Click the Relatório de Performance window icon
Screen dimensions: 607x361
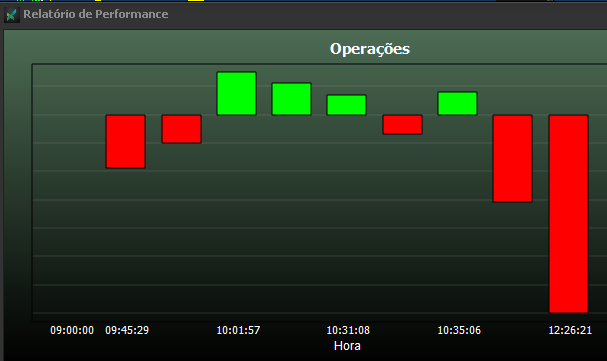pyautogui.click(x=12, y=15)
